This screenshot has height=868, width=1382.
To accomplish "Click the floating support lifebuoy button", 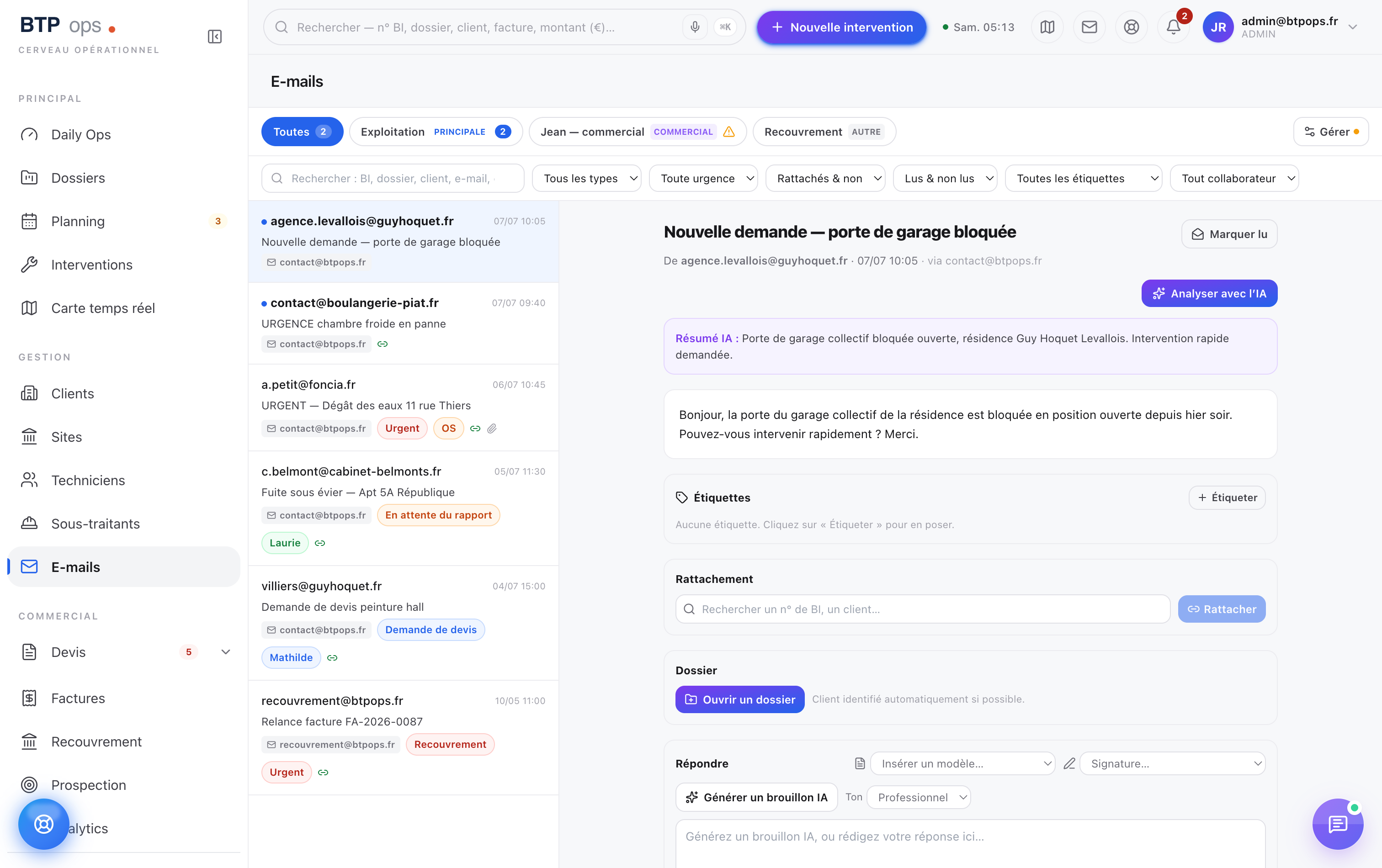I will [x=43, y=824].
